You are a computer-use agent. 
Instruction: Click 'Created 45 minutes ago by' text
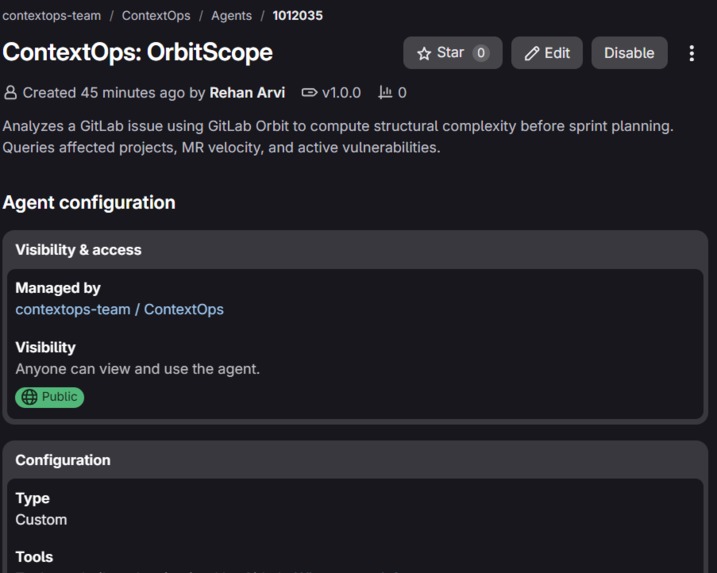click(x=114, y=93)
